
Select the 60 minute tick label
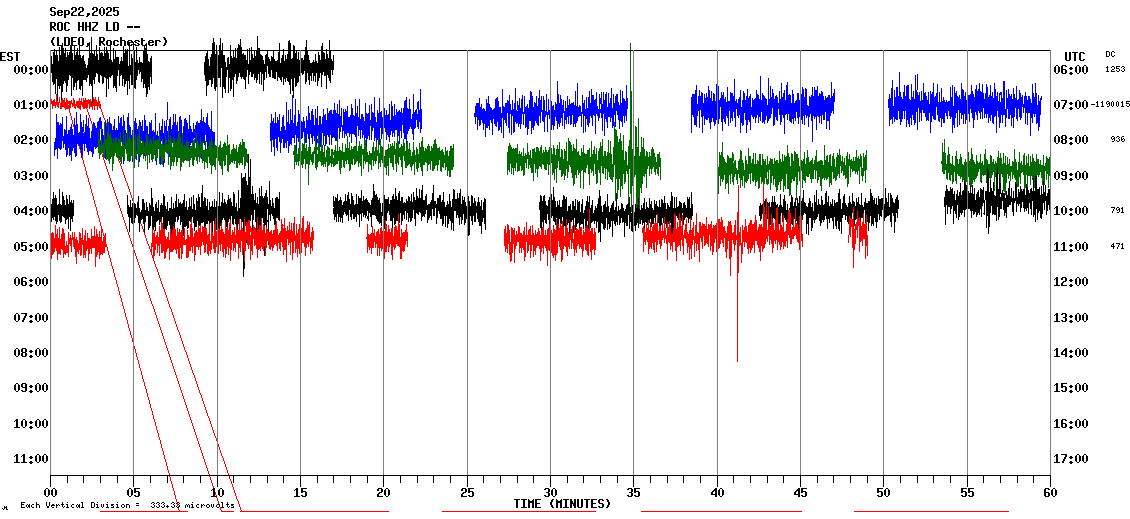point(1049,493)
